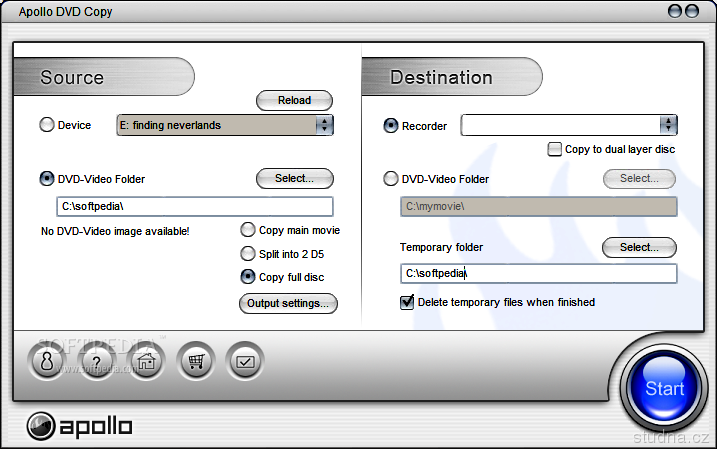Image resolution: width=717 pixels, height=449 pixels.
Task: Open the source device dropdown E: finding neverlands
Action: 225,125
